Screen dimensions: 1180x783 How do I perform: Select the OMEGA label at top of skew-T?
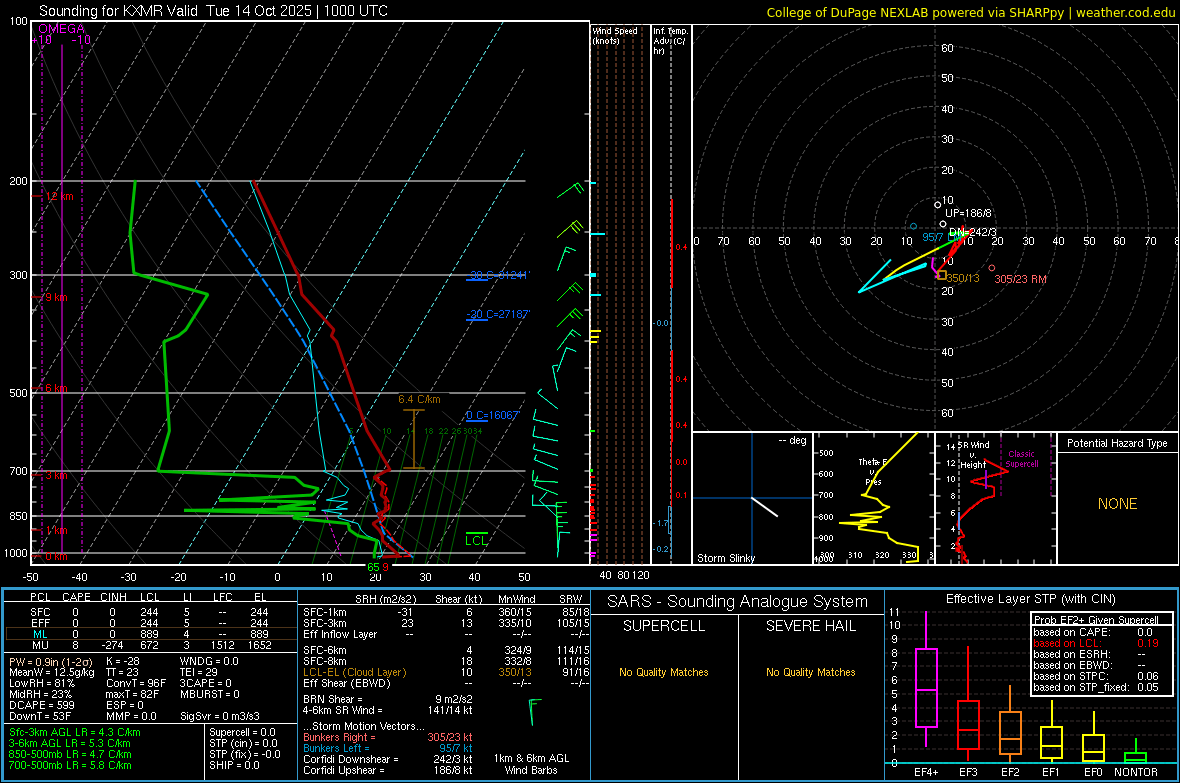62,29
